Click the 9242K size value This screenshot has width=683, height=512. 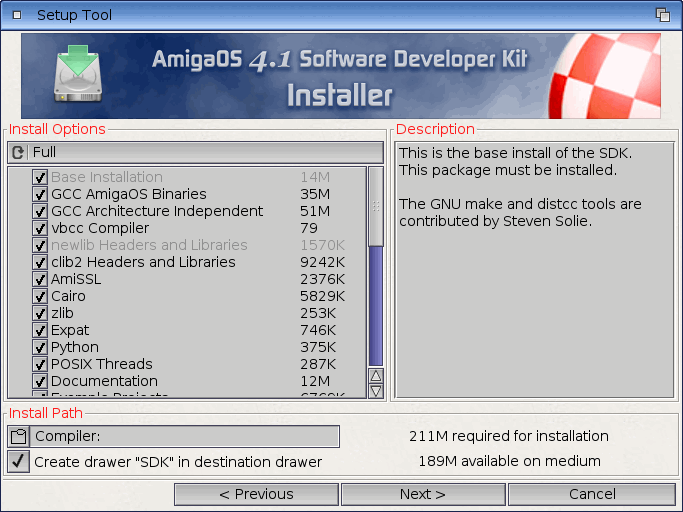point(322,262)
